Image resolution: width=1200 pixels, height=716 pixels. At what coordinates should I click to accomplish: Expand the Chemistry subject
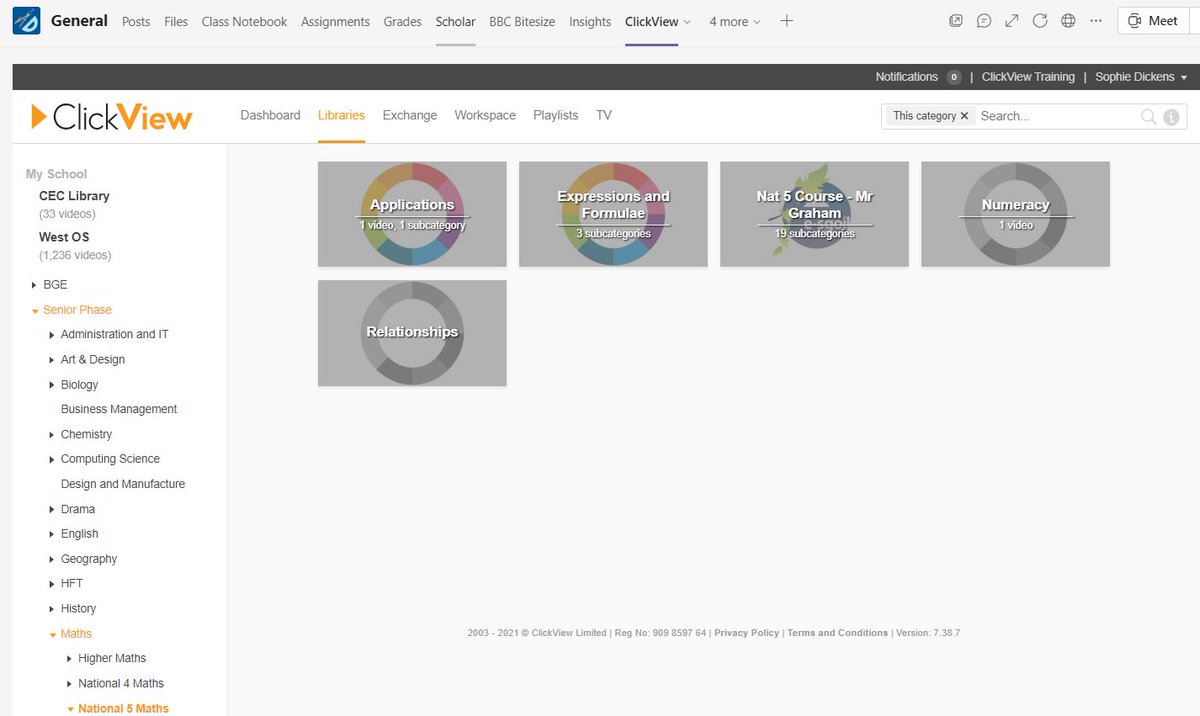[52, 435]
